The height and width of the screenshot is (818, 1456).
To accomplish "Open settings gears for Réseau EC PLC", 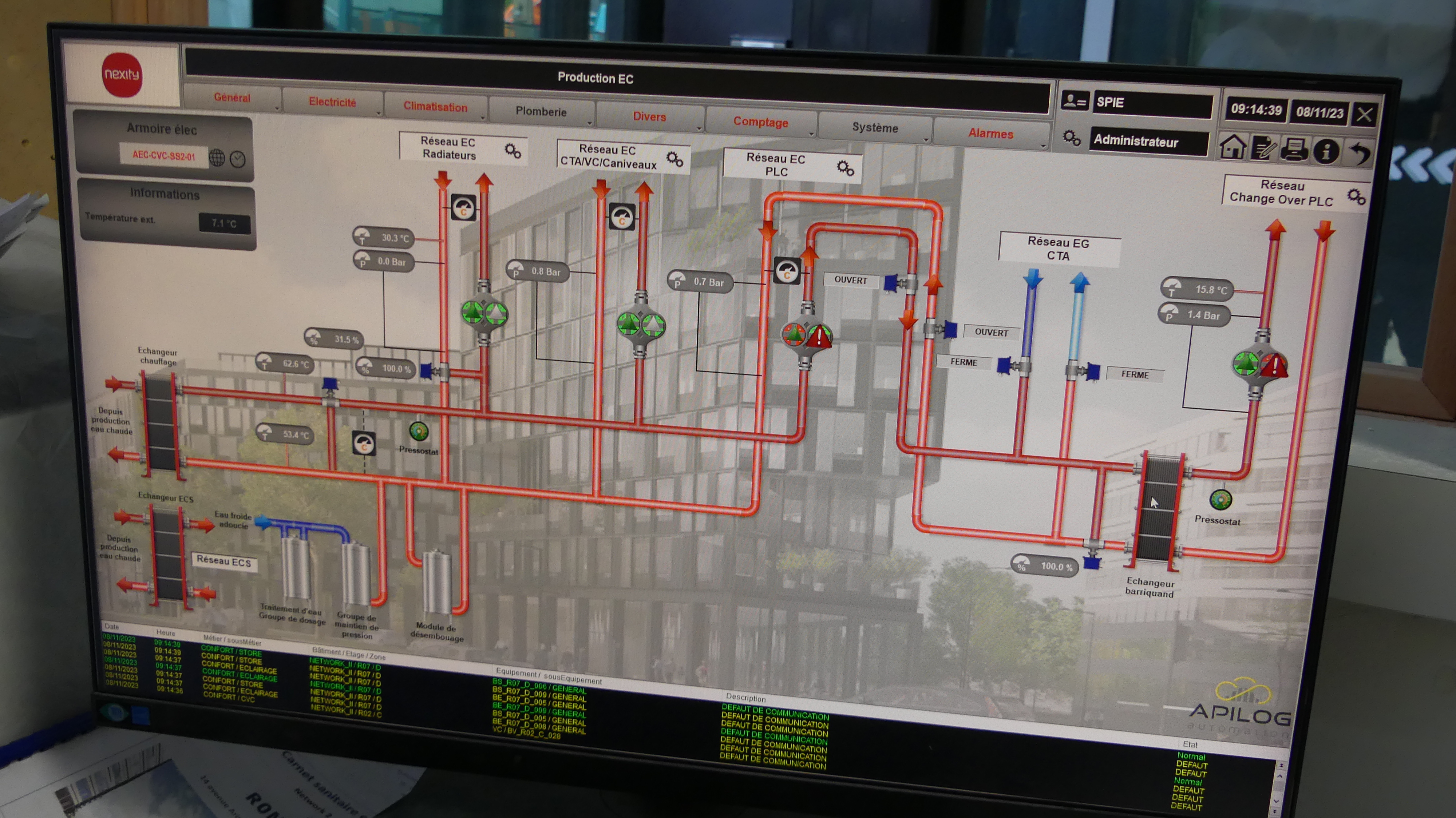I will click(x=846, y=168).
